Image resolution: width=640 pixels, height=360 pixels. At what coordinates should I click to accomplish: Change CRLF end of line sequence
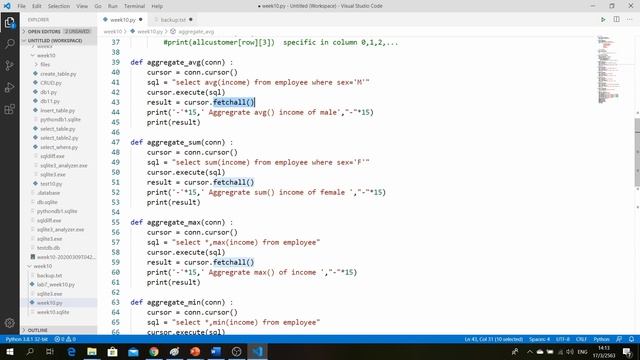tap(581, 339)
